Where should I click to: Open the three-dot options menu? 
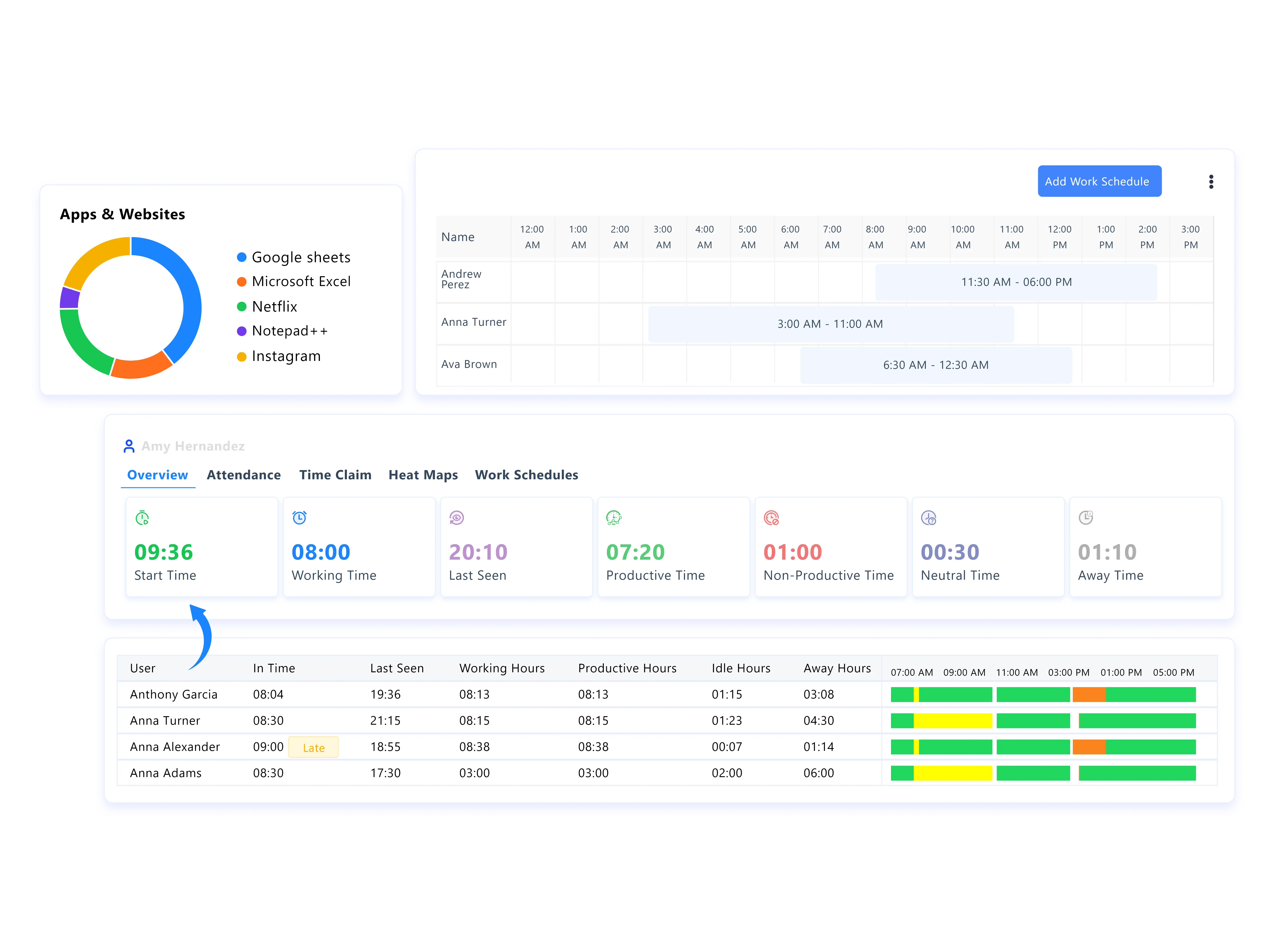coord(1211,182)
